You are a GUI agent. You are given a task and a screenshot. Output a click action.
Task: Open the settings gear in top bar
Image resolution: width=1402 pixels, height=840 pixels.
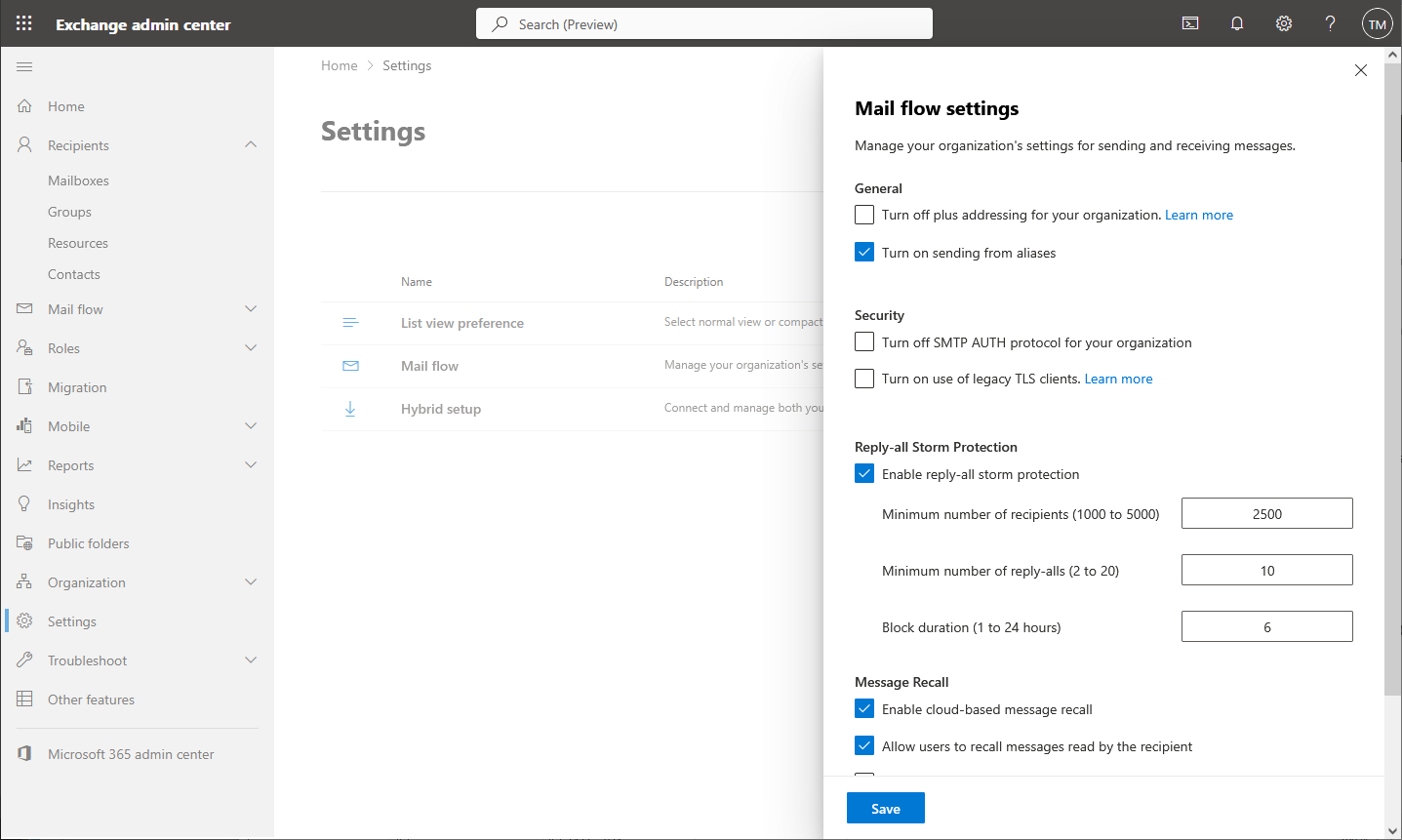tap(1284, 23)
